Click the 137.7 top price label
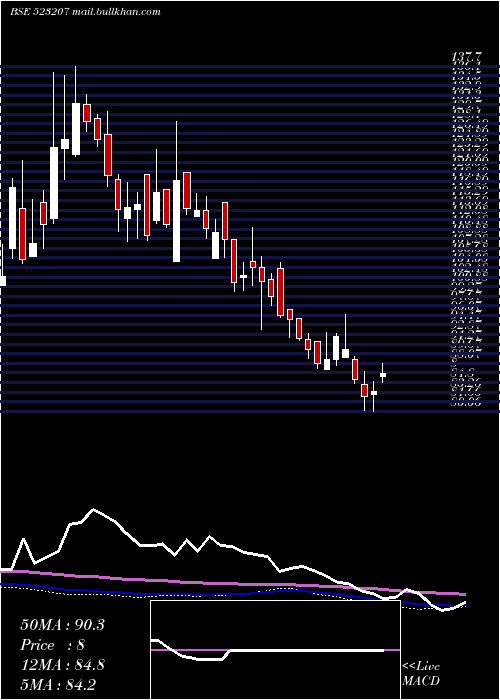Image resolution: width=500 pixels, height=700 pixels. click(x=467, y=57)
